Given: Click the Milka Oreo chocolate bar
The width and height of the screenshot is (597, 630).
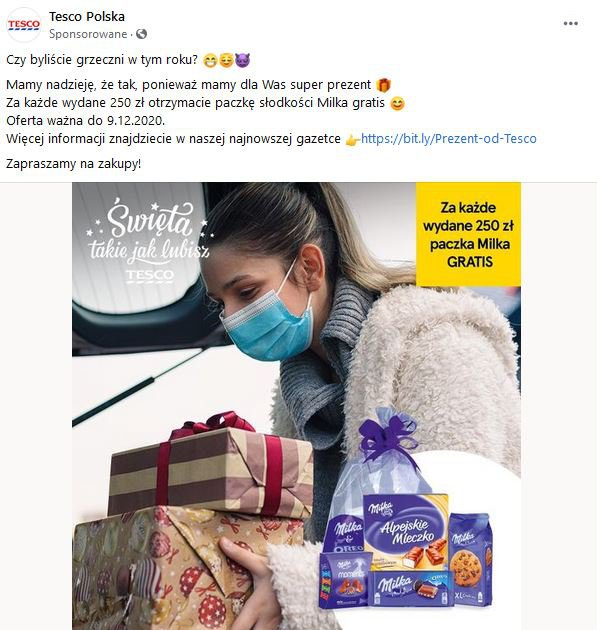Looking at the screenshot, I should pyautogui.click(x=411, y=587).
